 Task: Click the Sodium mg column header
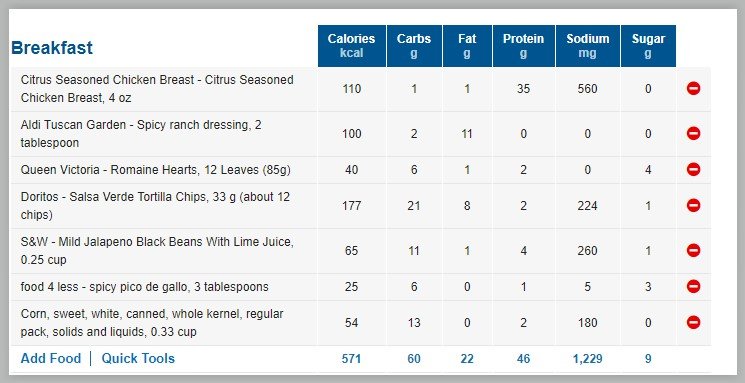point(587,46)
